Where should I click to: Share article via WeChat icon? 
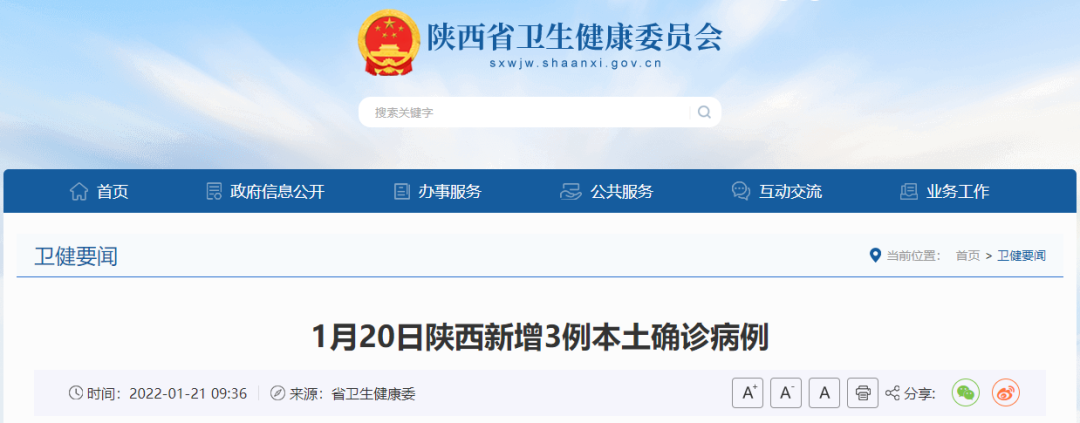pos(966,393)
